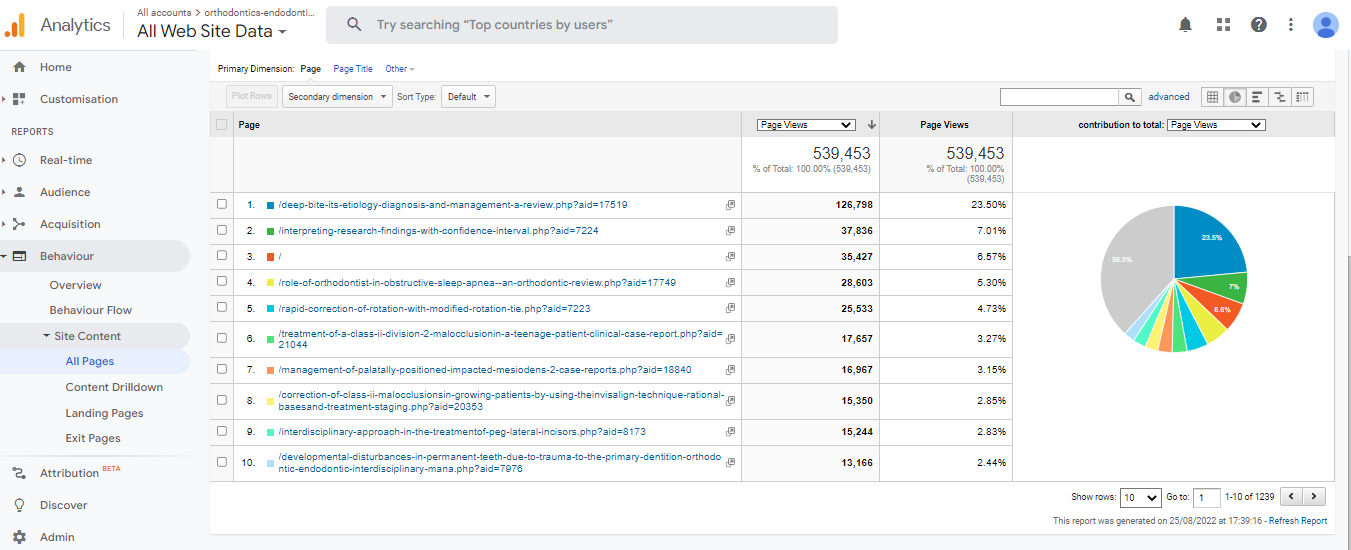Click the table filter search magnifier button
This screenshot has width=1351, height=550.
[x=1130, y=97]
